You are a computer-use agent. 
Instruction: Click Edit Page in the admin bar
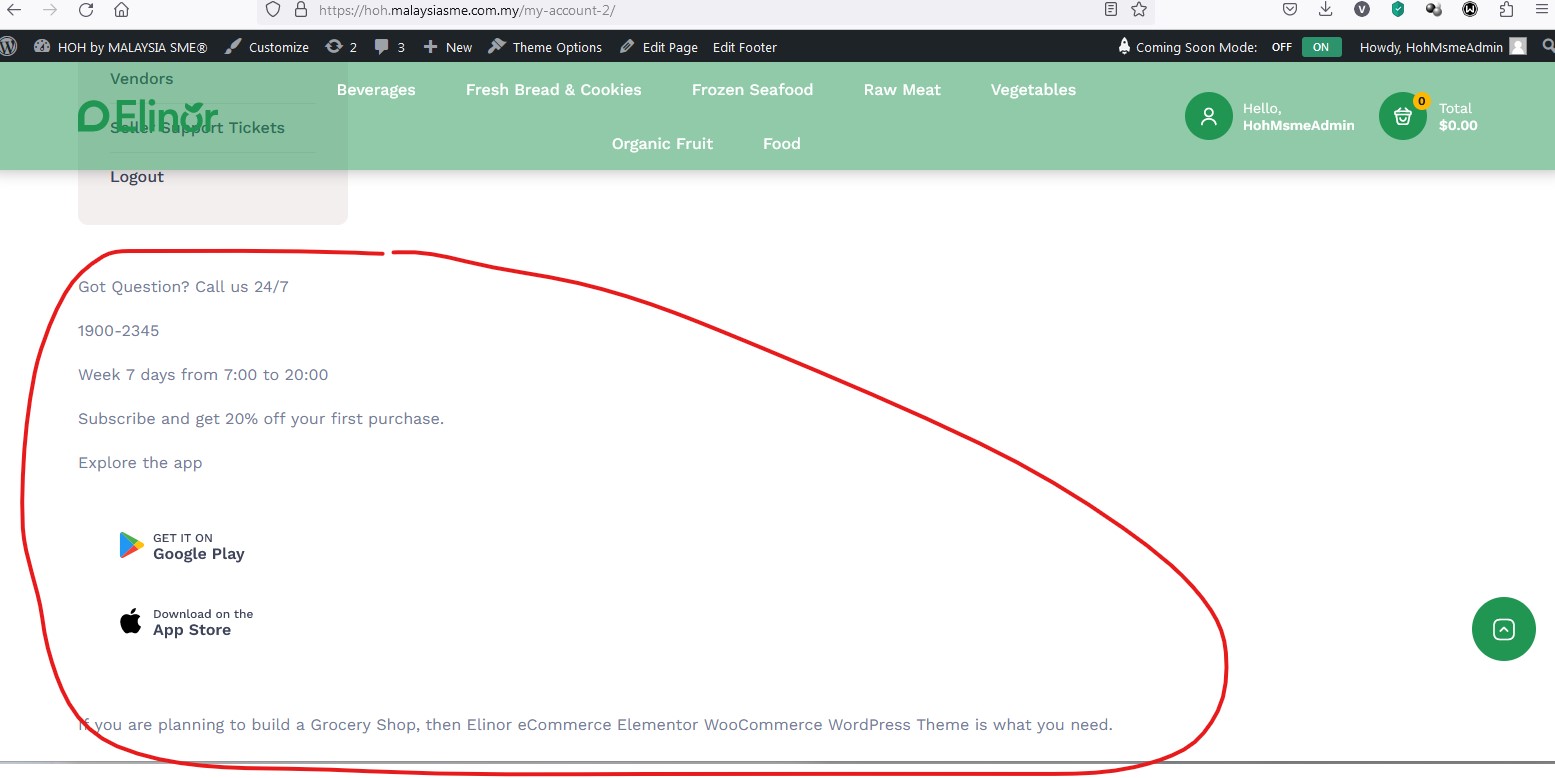click(659, 47)
